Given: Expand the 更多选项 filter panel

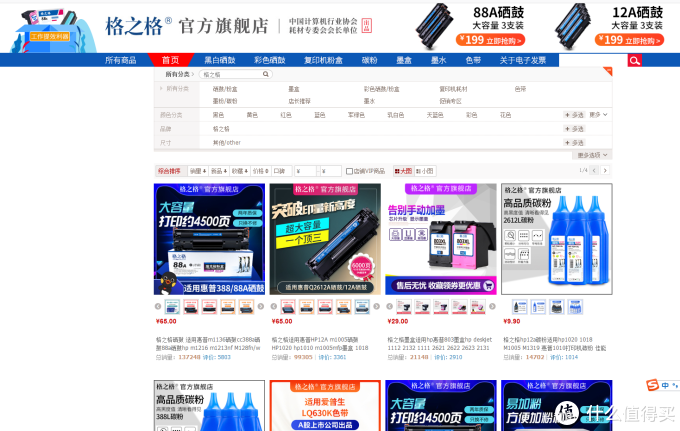Looking at the screenshot, I should (x=592, y=155).
